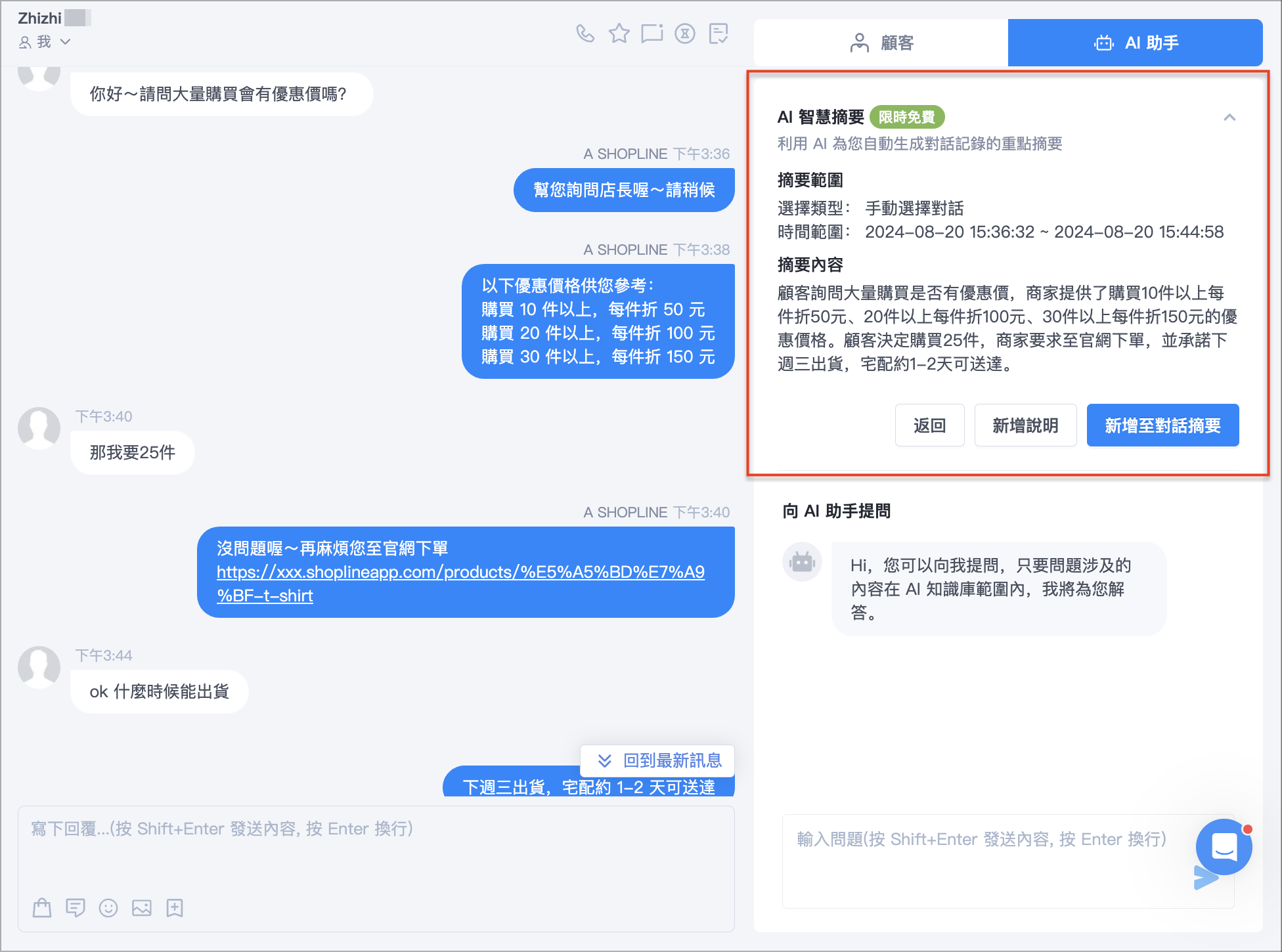Switch to the 顧客 tab

(881, 43)
